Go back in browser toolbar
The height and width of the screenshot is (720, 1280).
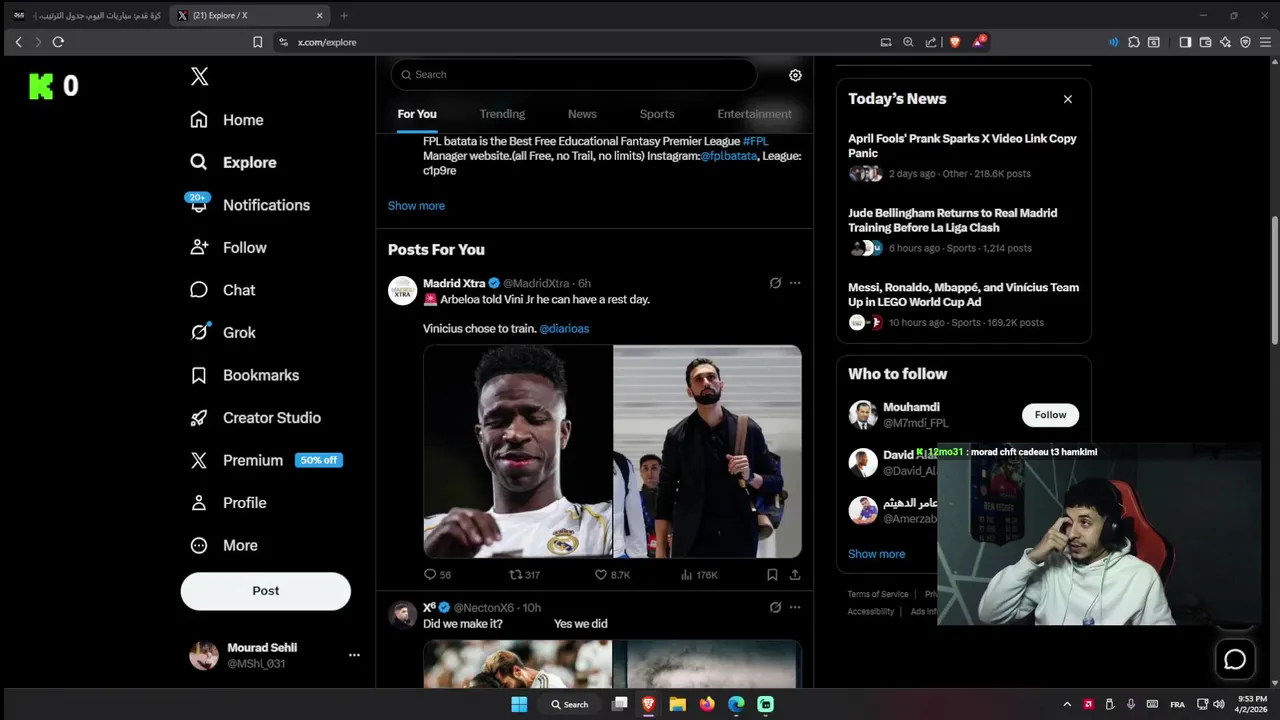(x=18, y=42)
